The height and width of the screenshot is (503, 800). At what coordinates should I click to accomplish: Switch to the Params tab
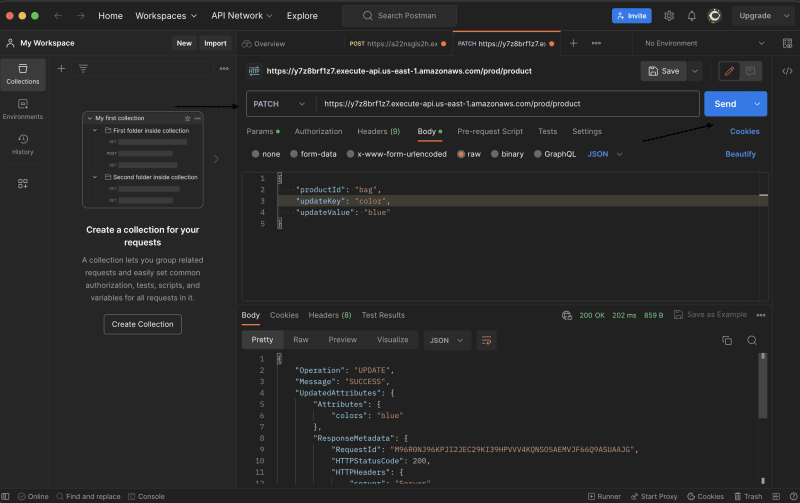click(x=263, y=132)
